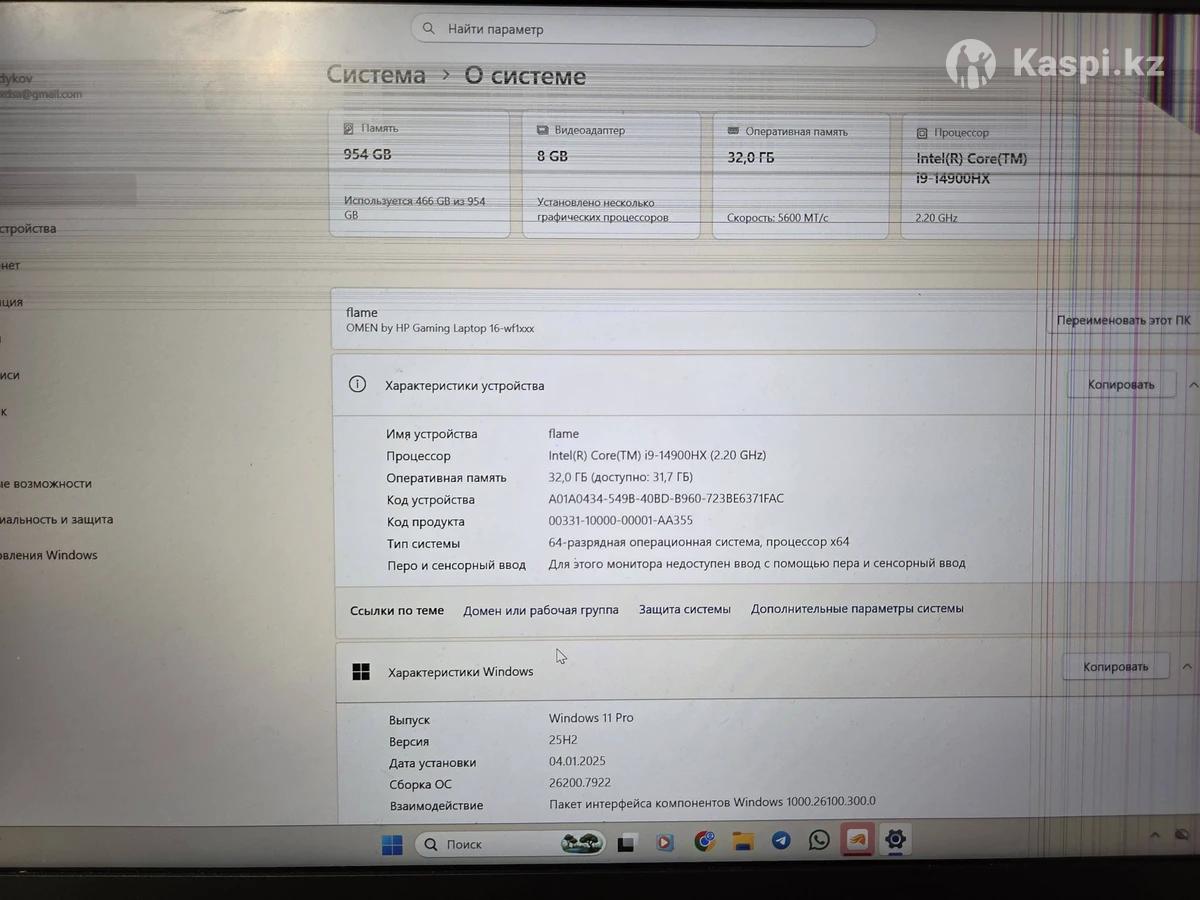The image size is (1200, 900).
Task: Click the Windows logo beside Характеристики Windows
Action: 361,672
